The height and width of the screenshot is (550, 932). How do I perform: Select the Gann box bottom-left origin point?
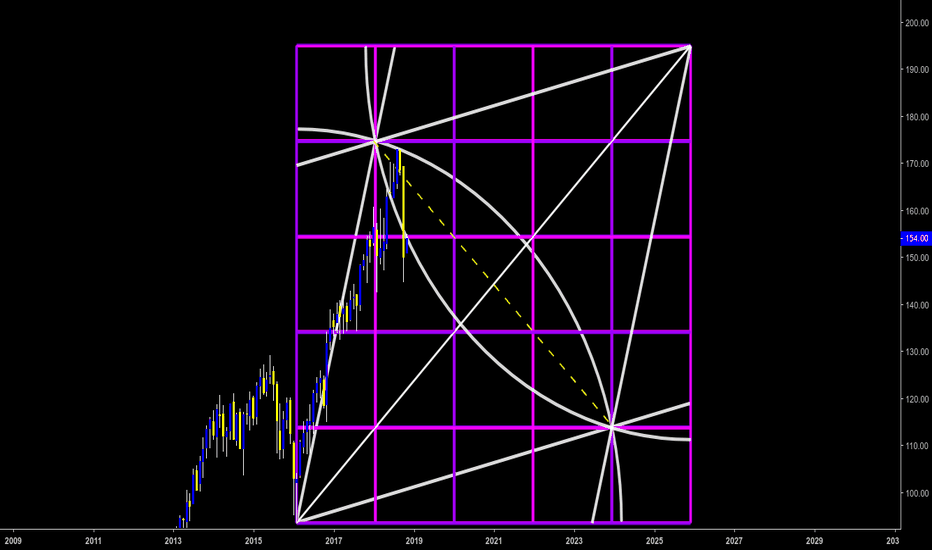(297, 523)
